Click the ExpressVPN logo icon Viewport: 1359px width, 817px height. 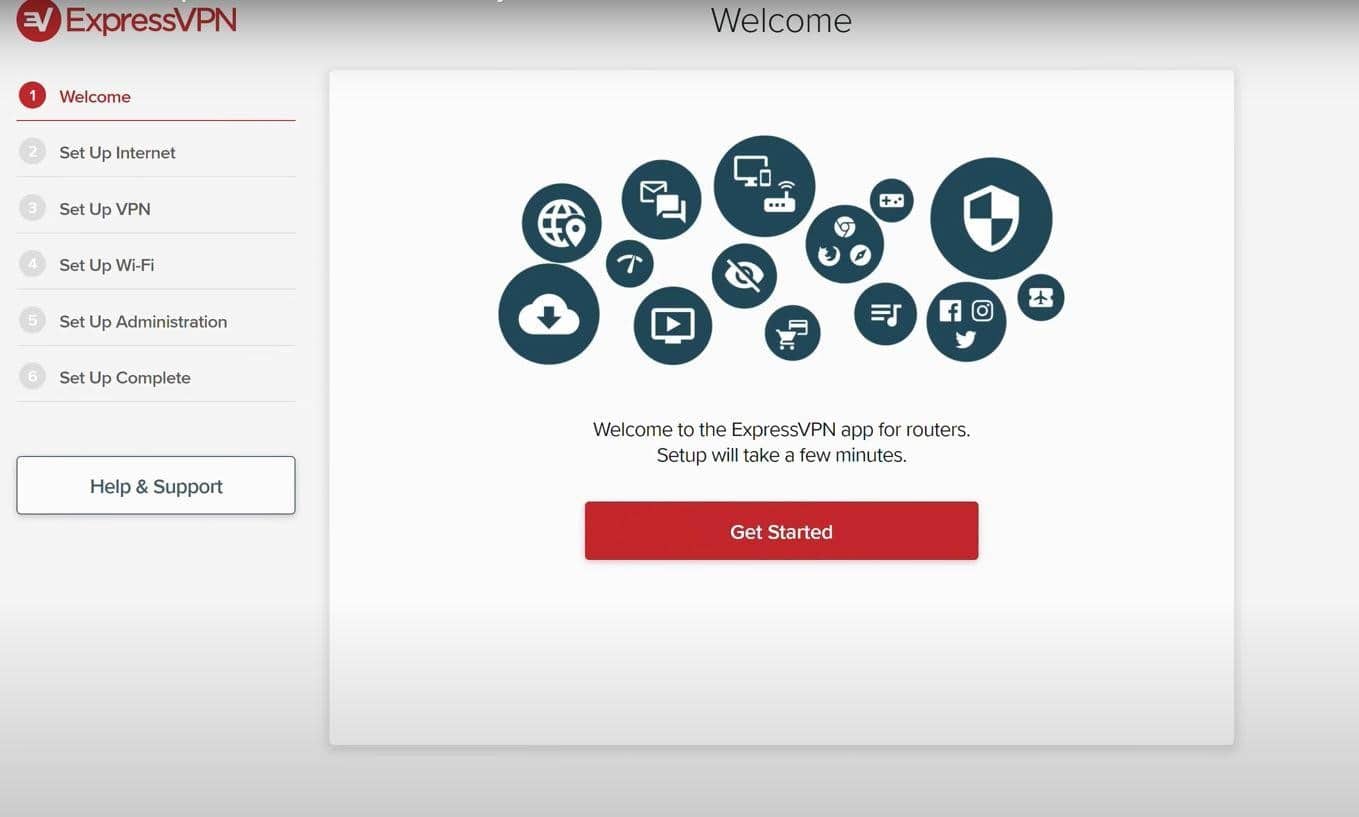click(38, 19)
